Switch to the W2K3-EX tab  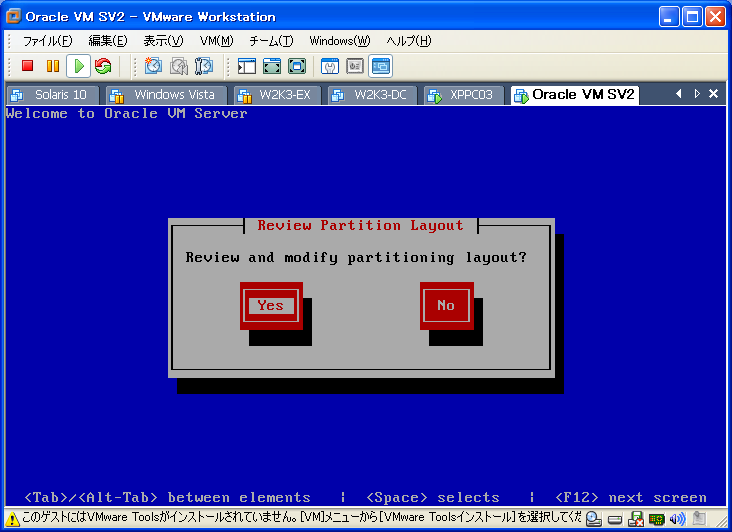(277, 95)
